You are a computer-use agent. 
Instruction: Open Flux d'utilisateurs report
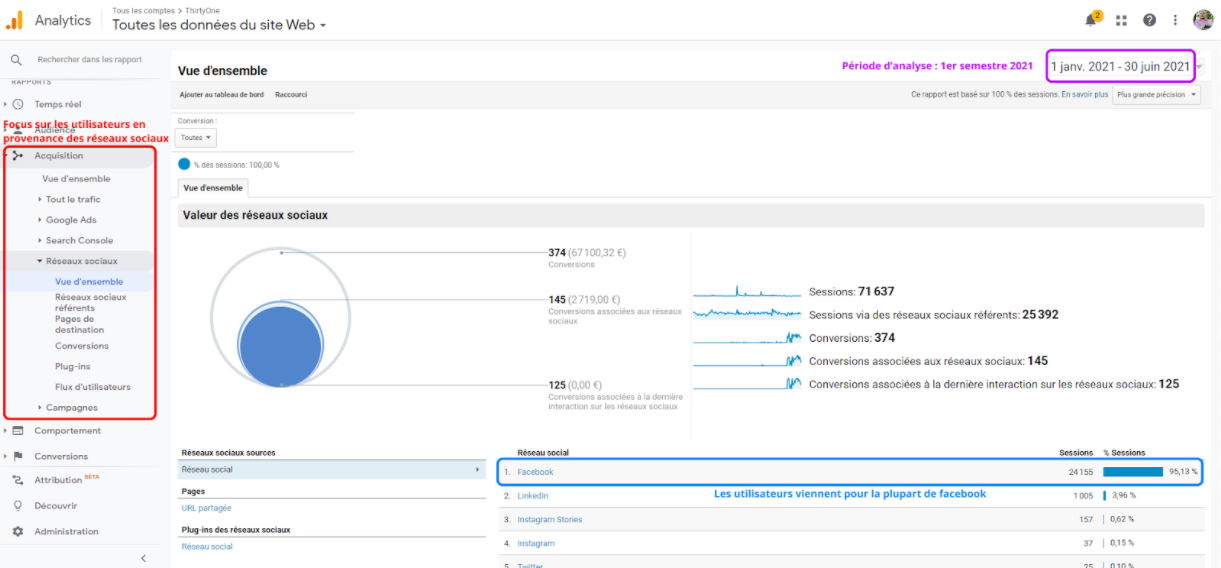93,387
